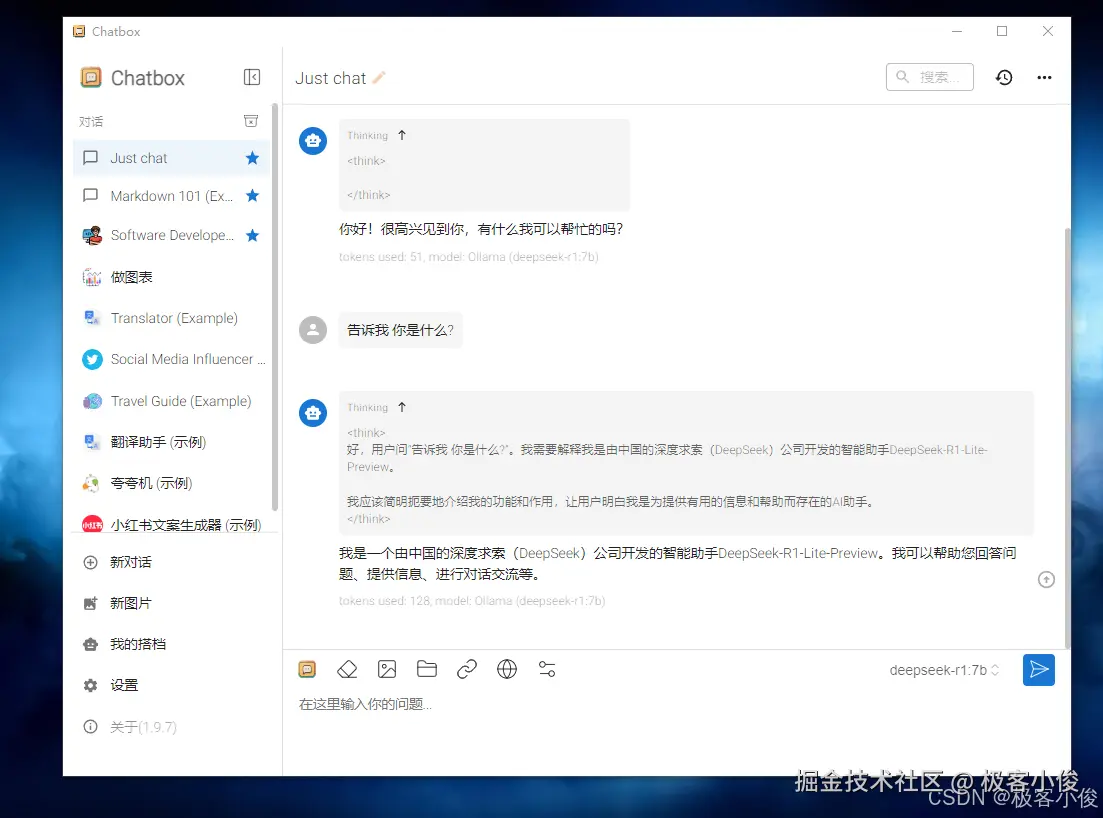
Task: Send message with the blue send button
Action: coord(1038,670)
